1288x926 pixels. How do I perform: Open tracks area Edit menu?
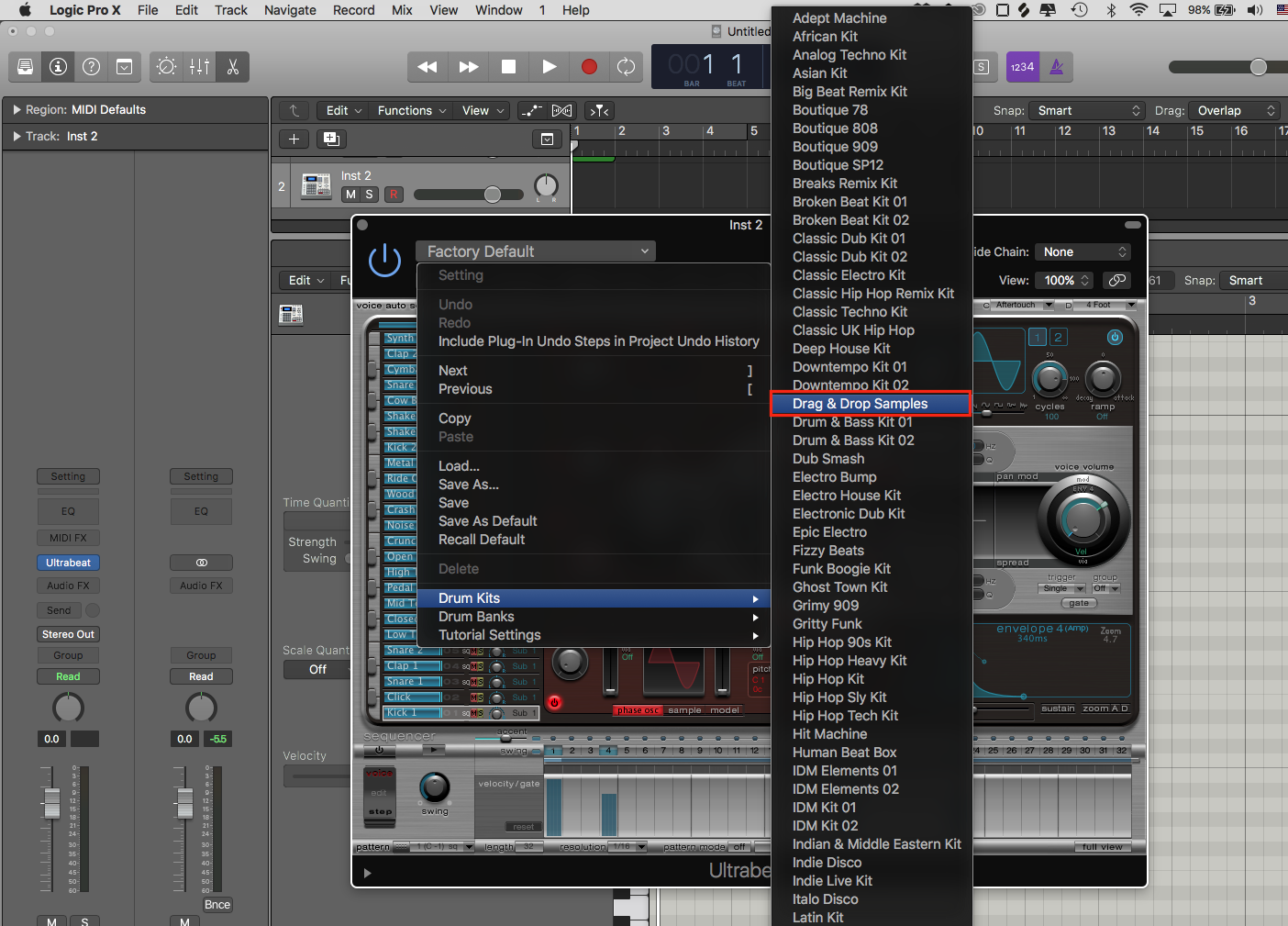344,111
